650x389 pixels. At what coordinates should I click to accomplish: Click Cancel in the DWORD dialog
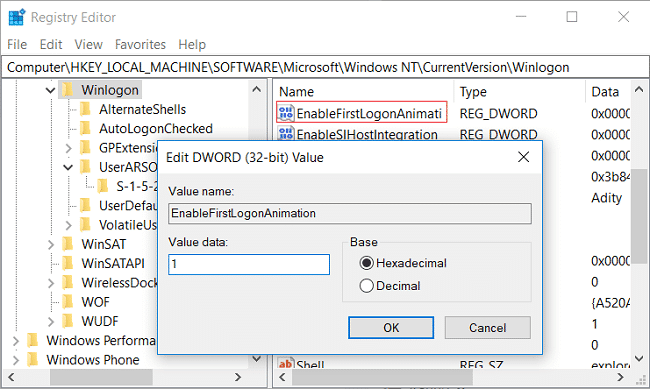pyautogui.click(x=488, y=328)
